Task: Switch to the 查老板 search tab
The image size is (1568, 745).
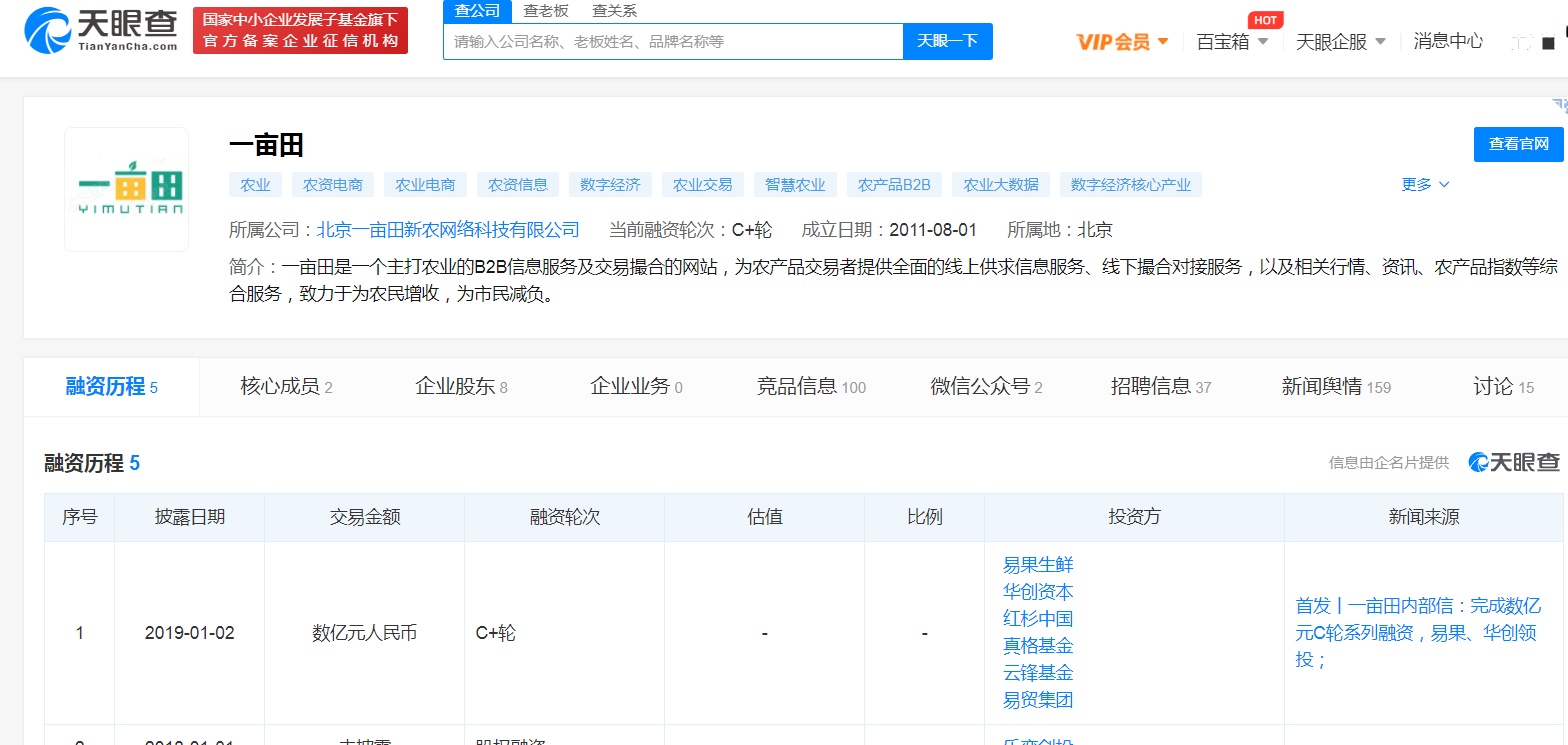Action: click(546, 11)
